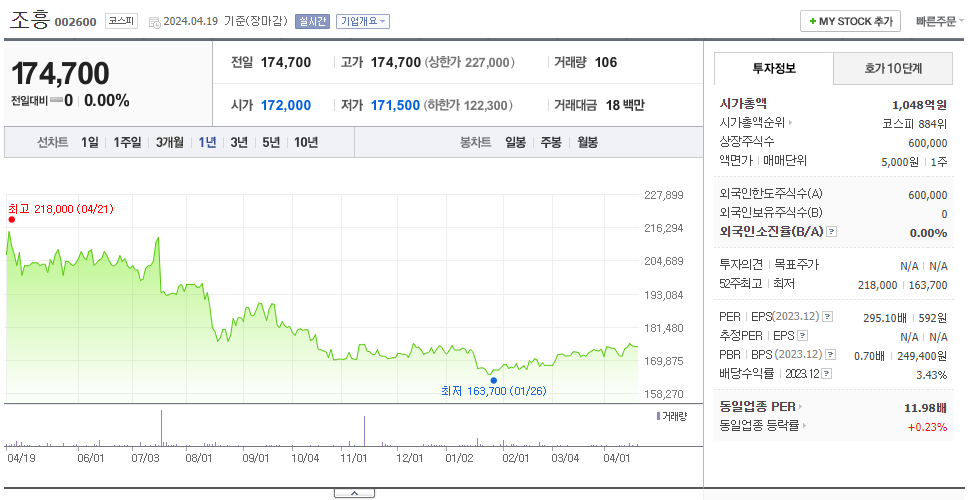Select the 5년 line chart period
This screenshot has height=500, width=968.
271,143
